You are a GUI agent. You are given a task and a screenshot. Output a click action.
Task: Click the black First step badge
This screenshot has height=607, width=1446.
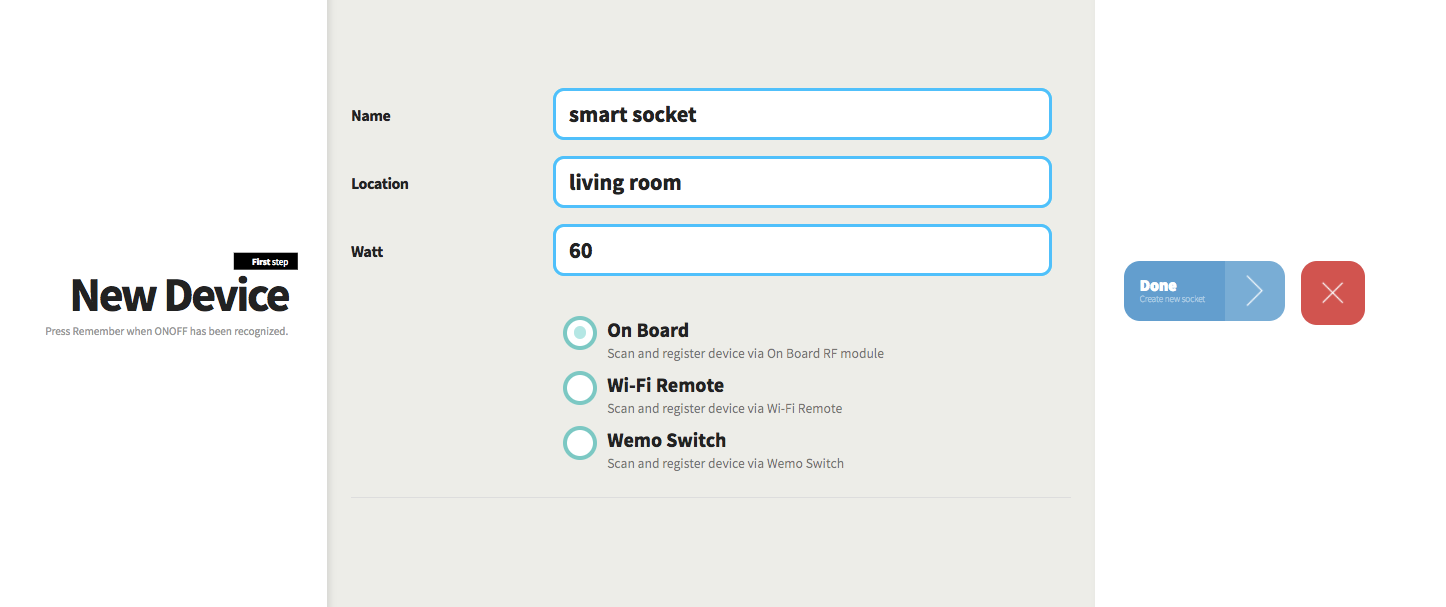coord(266,261)
